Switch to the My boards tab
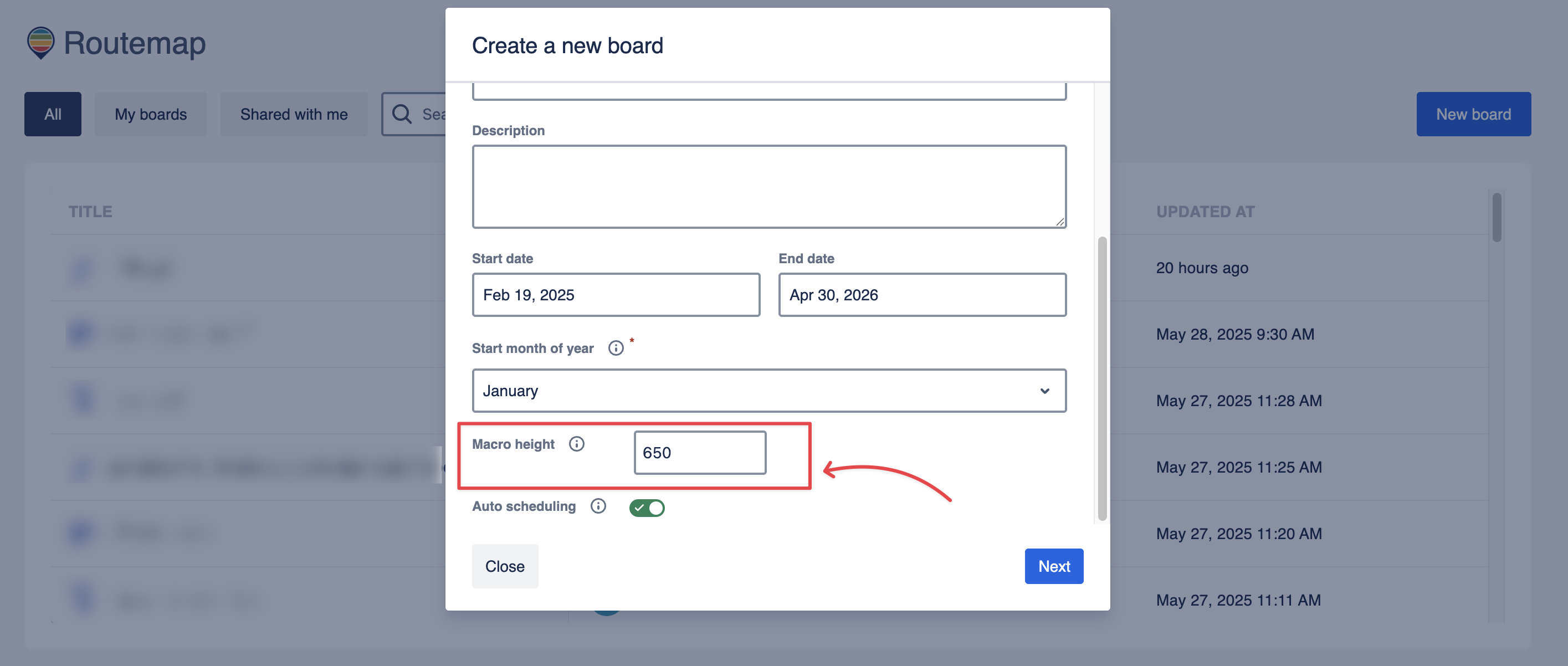The width and height of the screenshot is (1568, 666). point(150,114)
